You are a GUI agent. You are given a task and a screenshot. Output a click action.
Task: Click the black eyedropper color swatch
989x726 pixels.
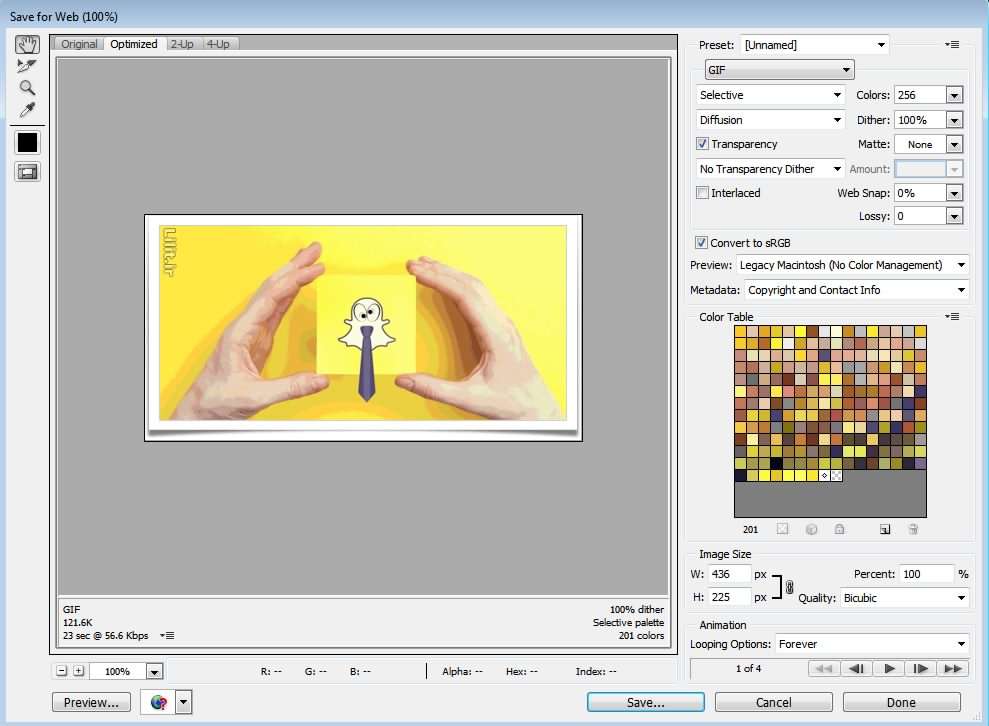coord(27,143)
